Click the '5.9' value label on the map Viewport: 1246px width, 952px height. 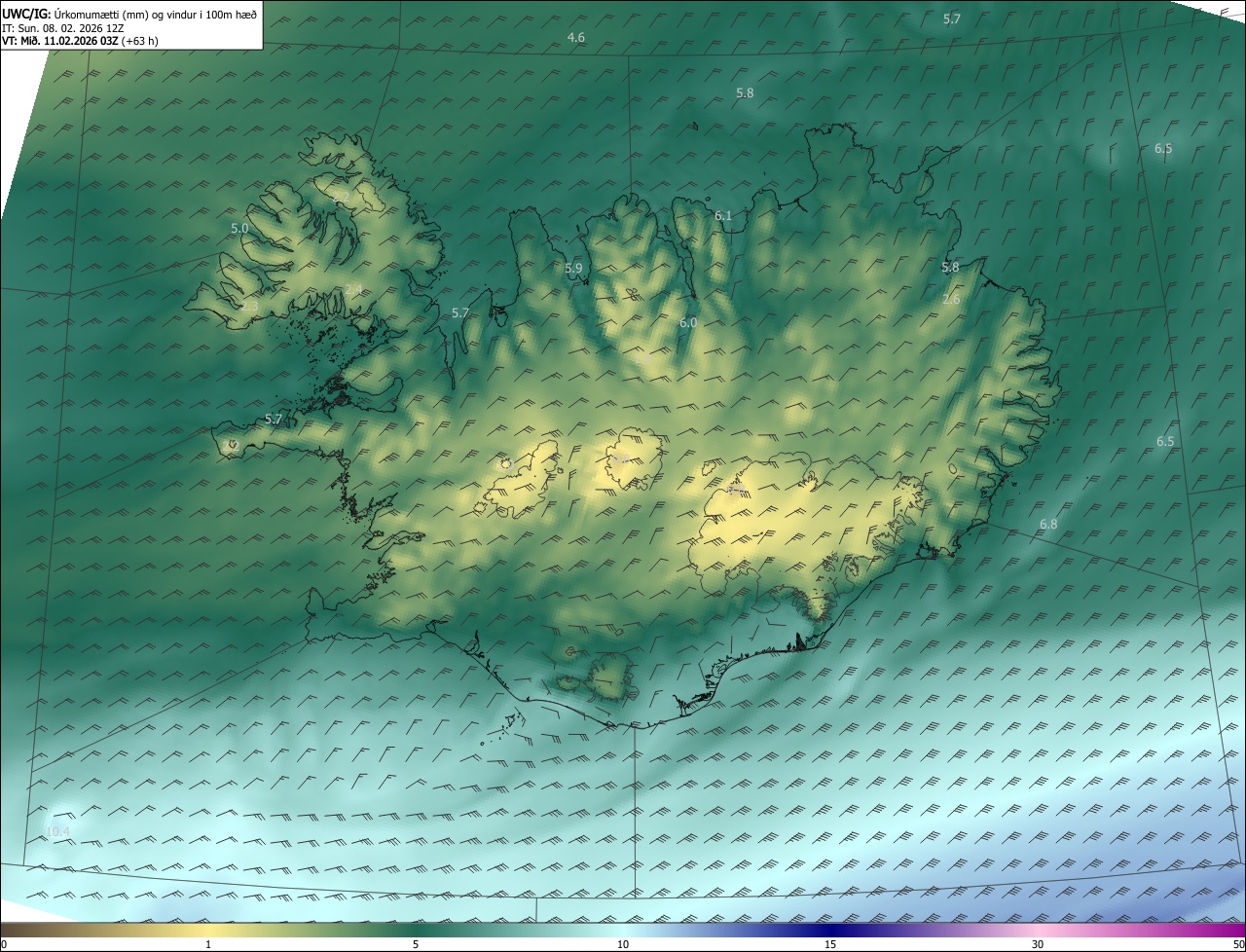click(x=573, y=269)
